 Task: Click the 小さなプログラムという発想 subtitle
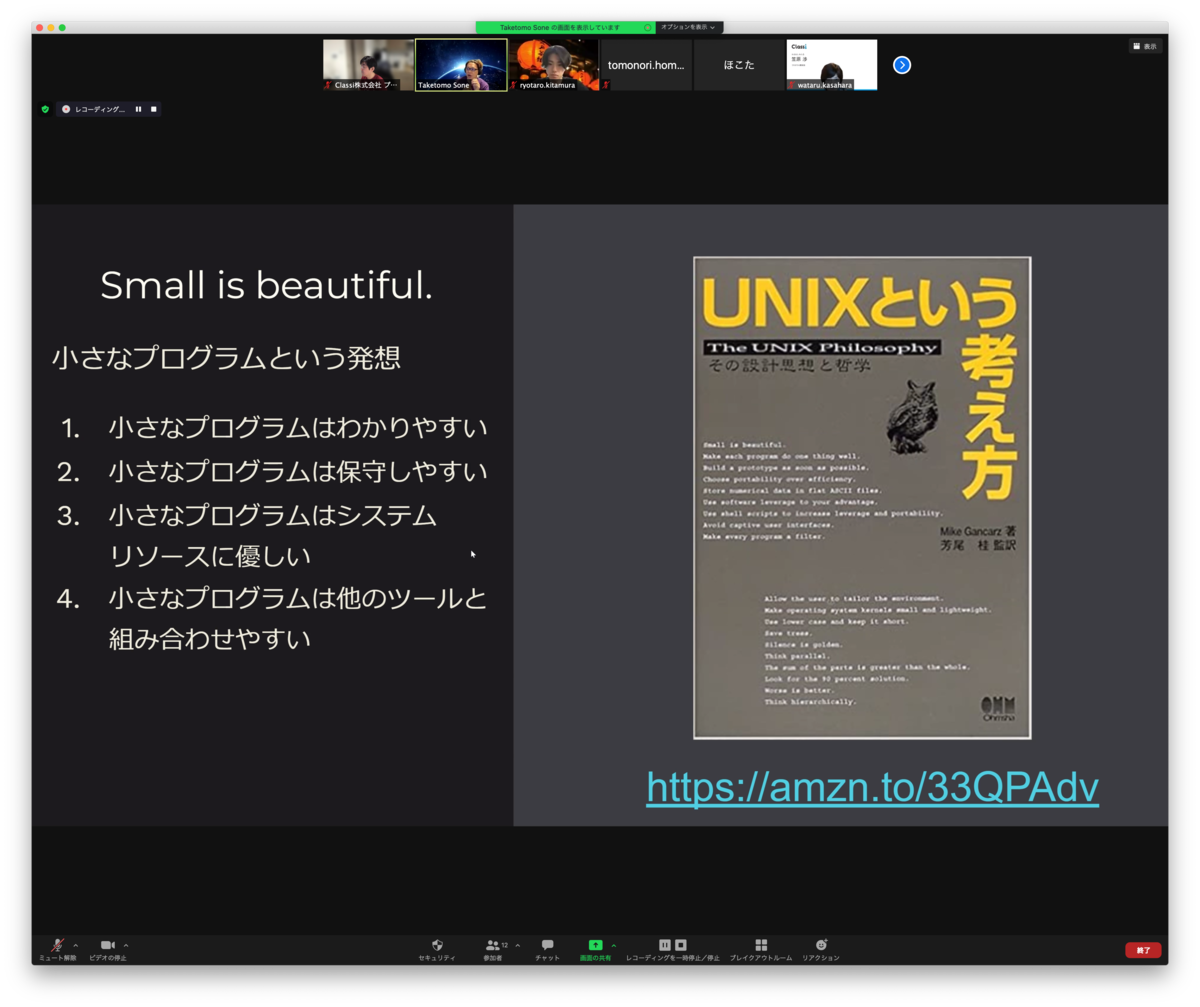coord(227,358)
